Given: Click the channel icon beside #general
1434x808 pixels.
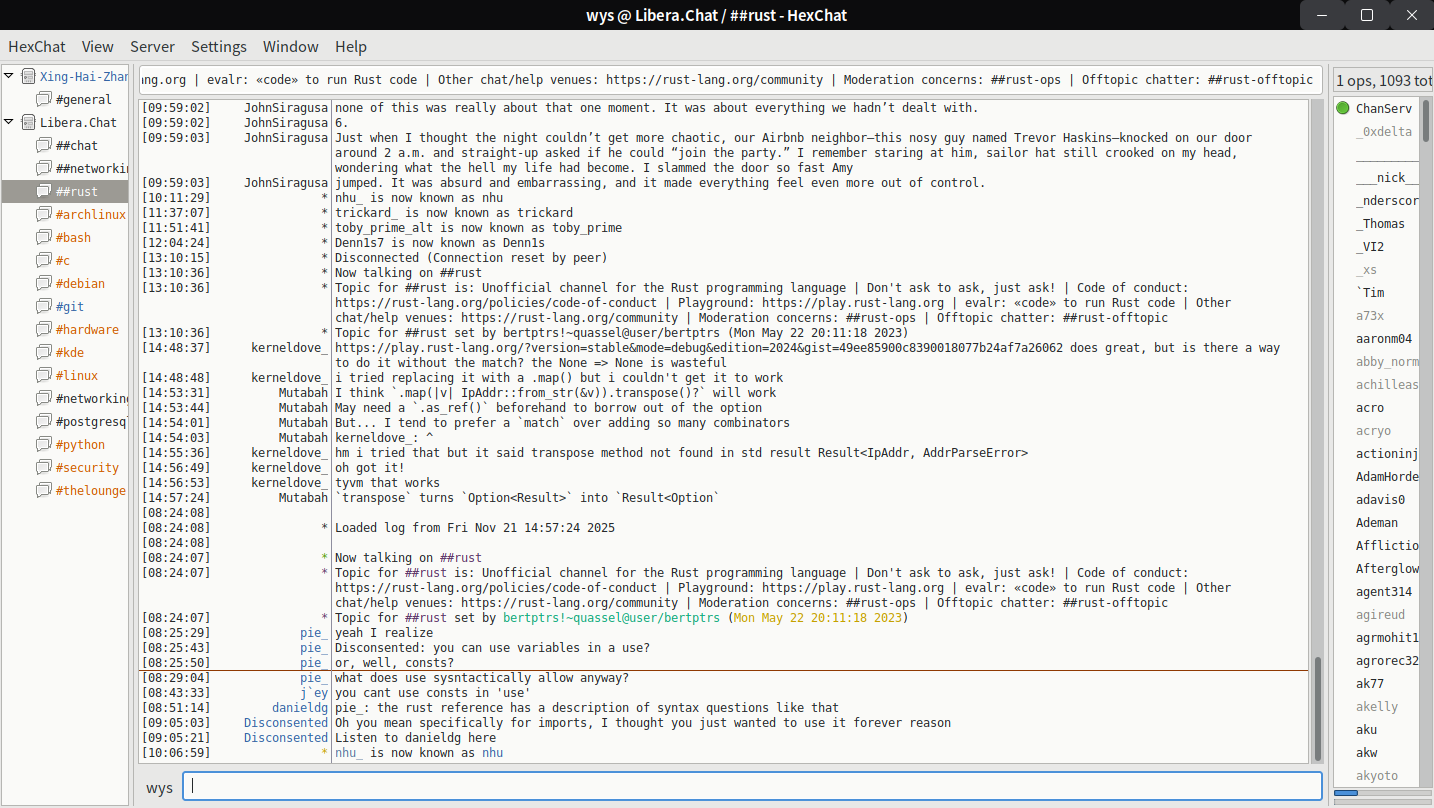Looking at the screenshot, I should [44, 99].
